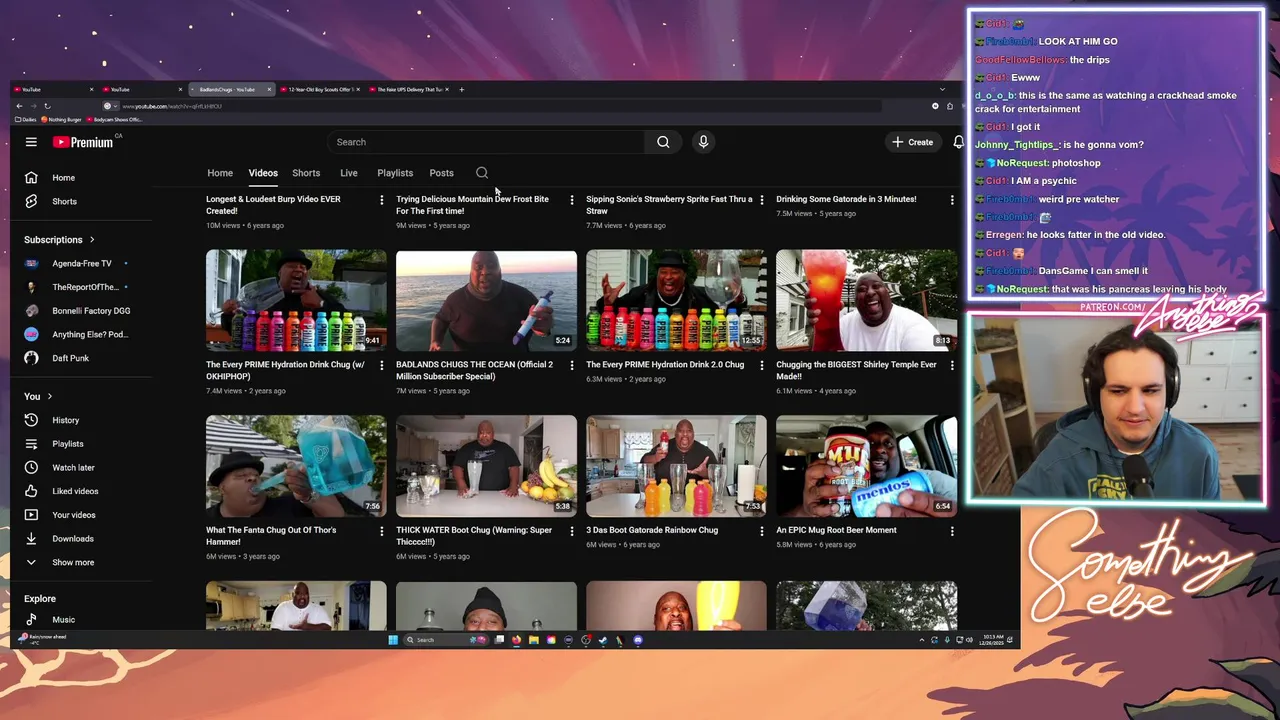Open the Dailies bookmarks folder

26,119
